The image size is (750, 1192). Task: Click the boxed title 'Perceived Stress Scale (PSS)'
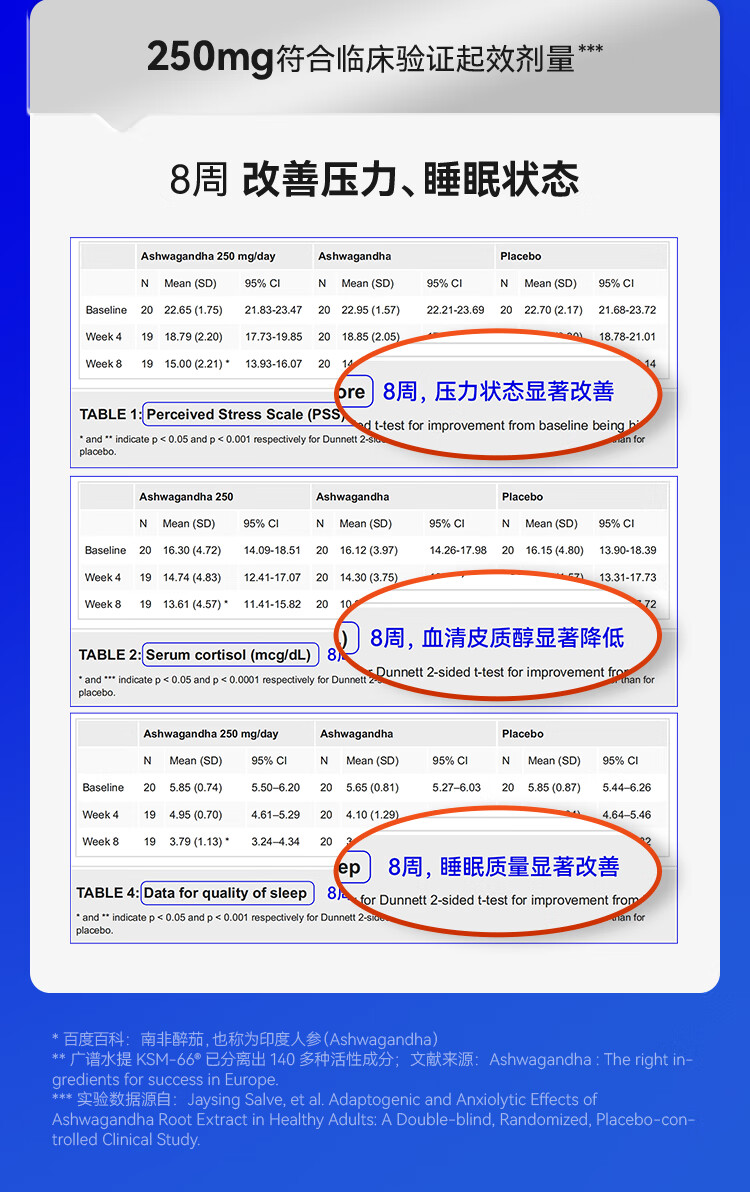pos(245,414)
